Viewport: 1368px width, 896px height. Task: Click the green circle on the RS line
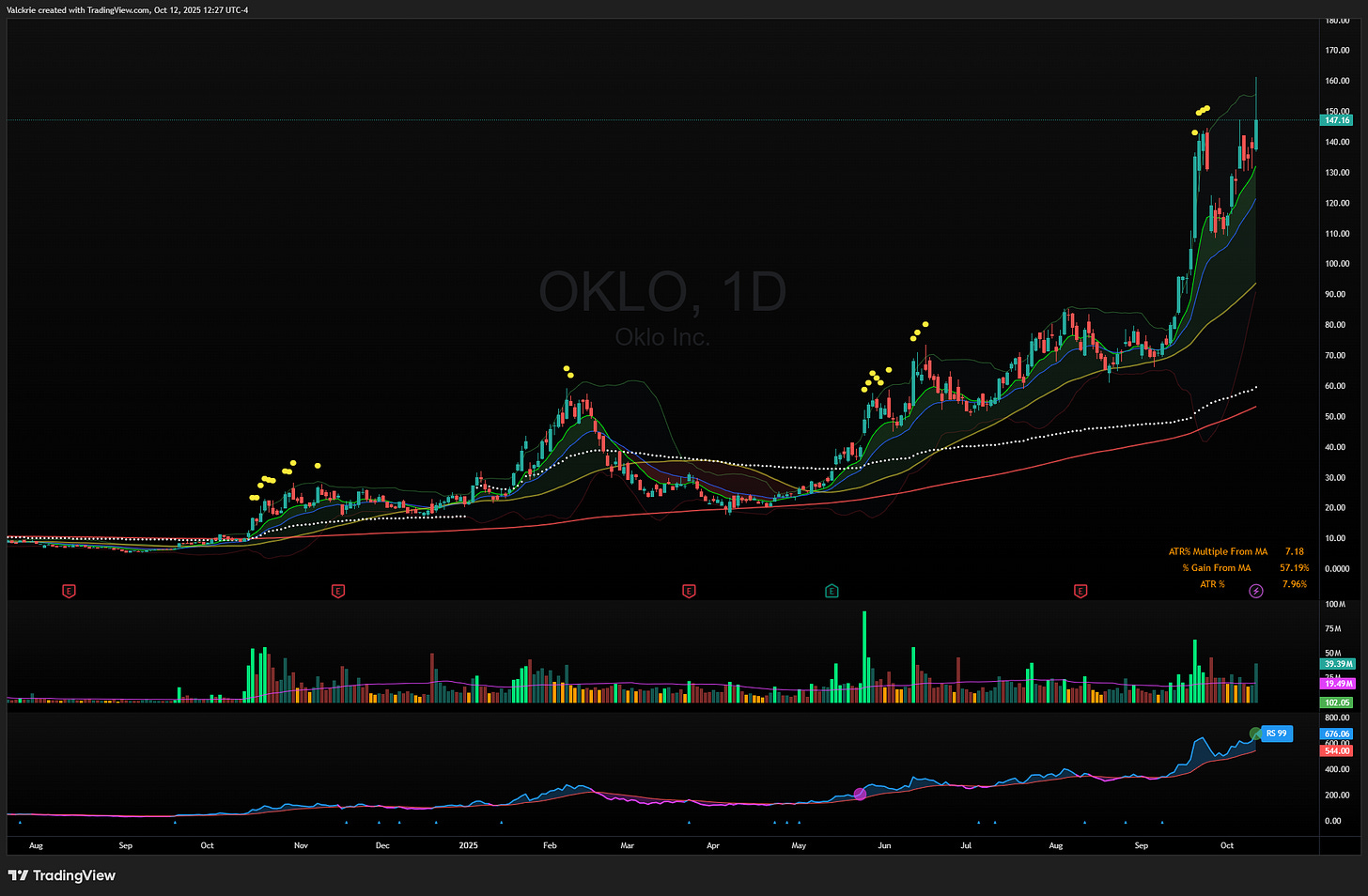tap(1255, 734)
